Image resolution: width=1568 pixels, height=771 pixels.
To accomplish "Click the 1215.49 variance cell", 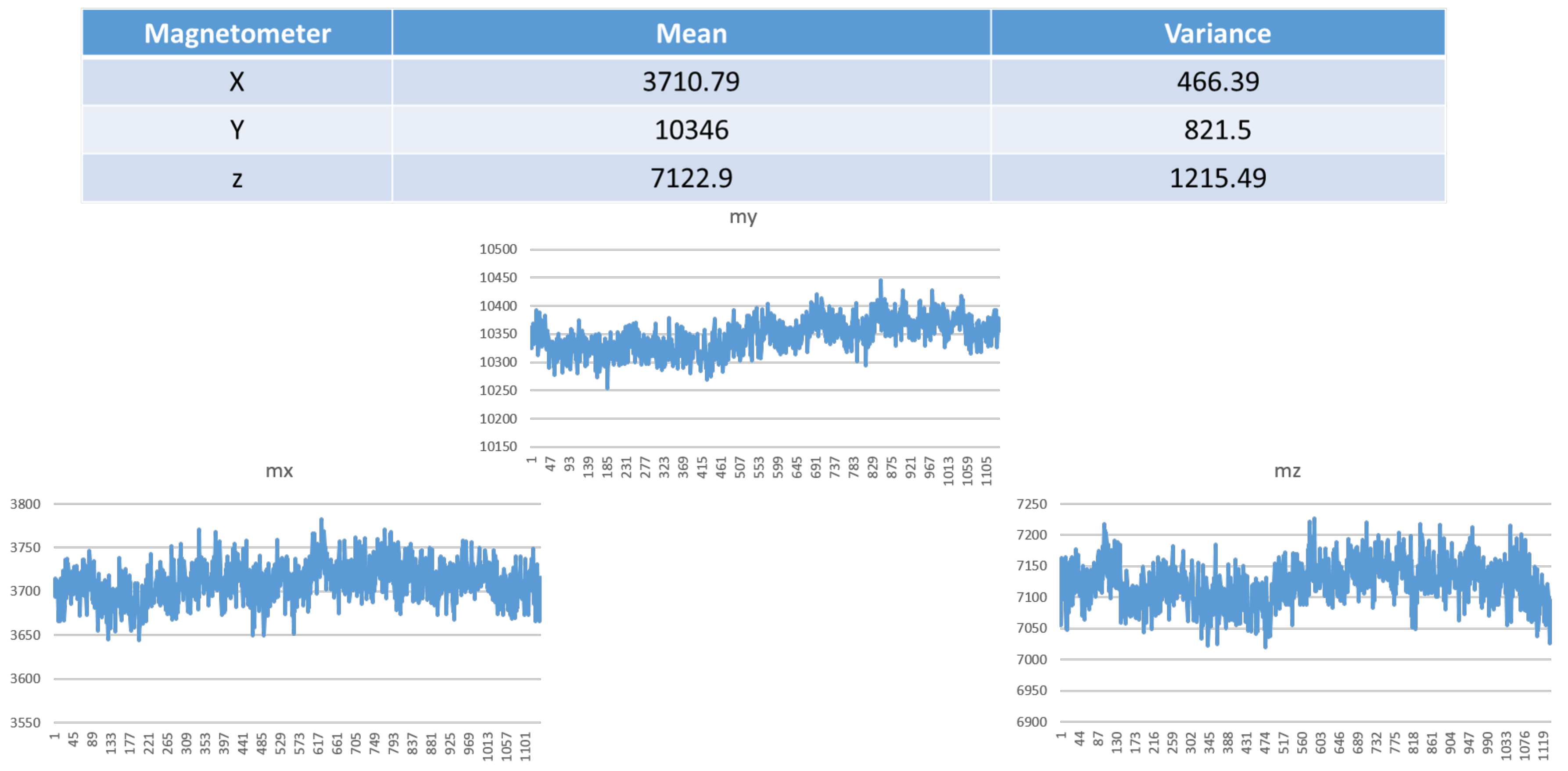I will coord(1217,178).
